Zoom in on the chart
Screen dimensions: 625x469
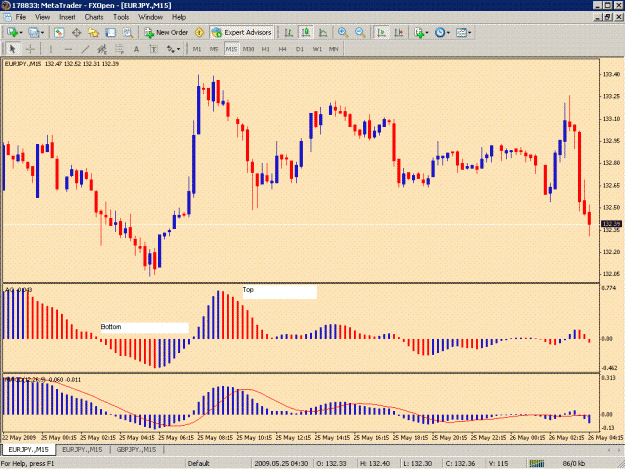point(342,33)
